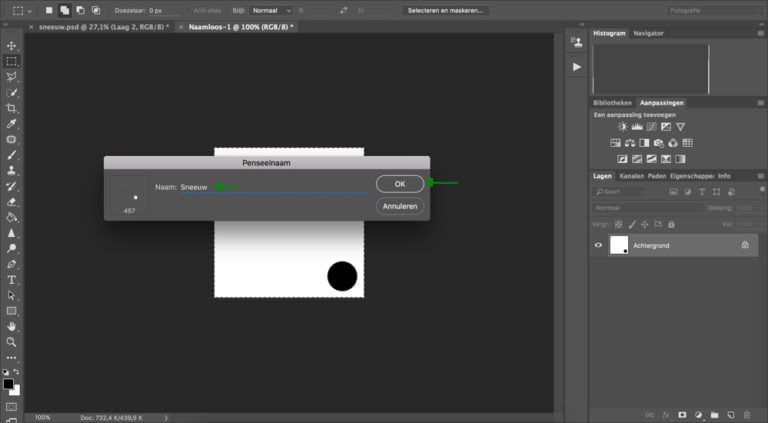
Task: Toggle the Anti-alias checkbox
Action: point(190,10)
